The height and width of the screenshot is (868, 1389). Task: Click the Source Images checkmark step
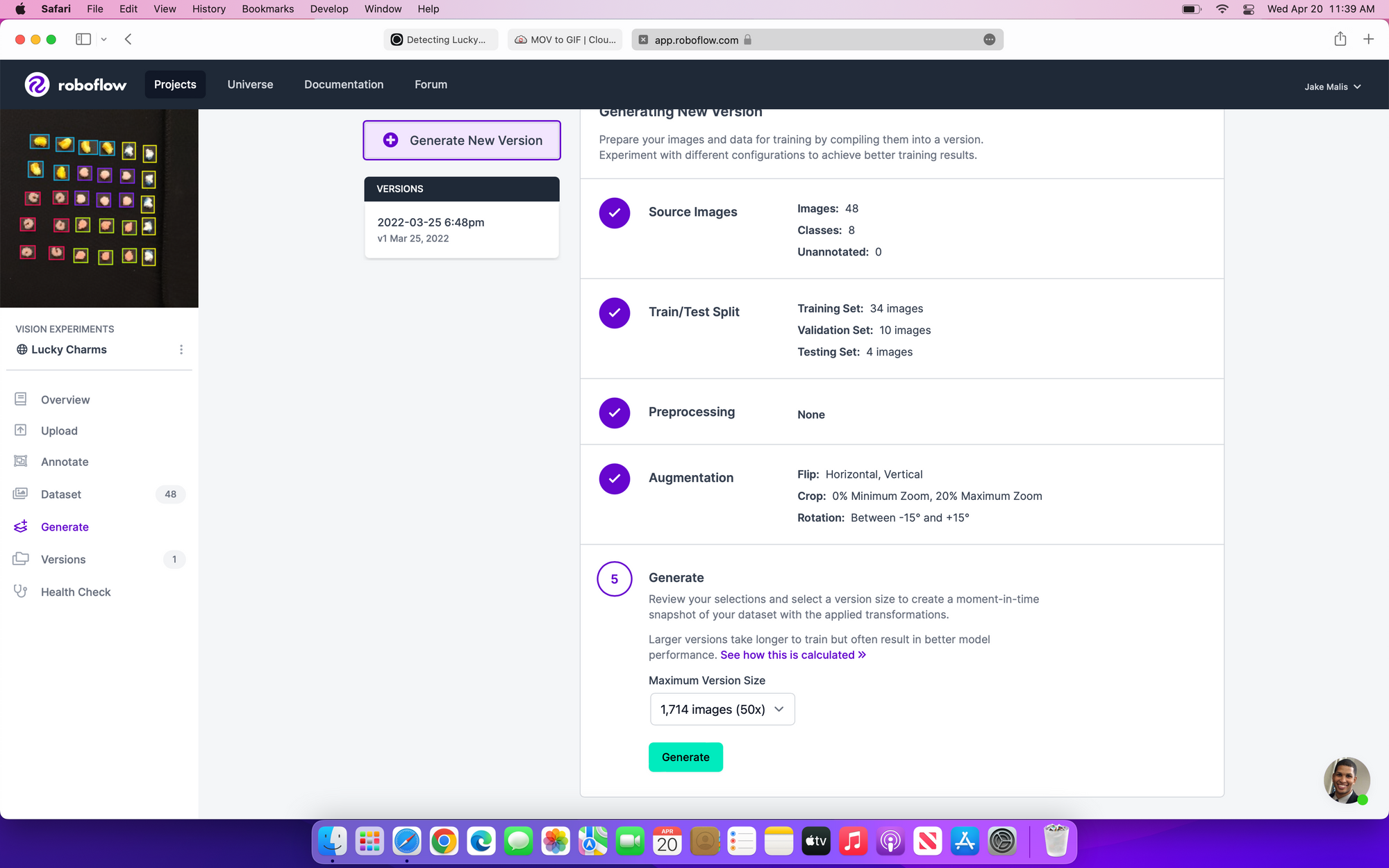(615, 212)
